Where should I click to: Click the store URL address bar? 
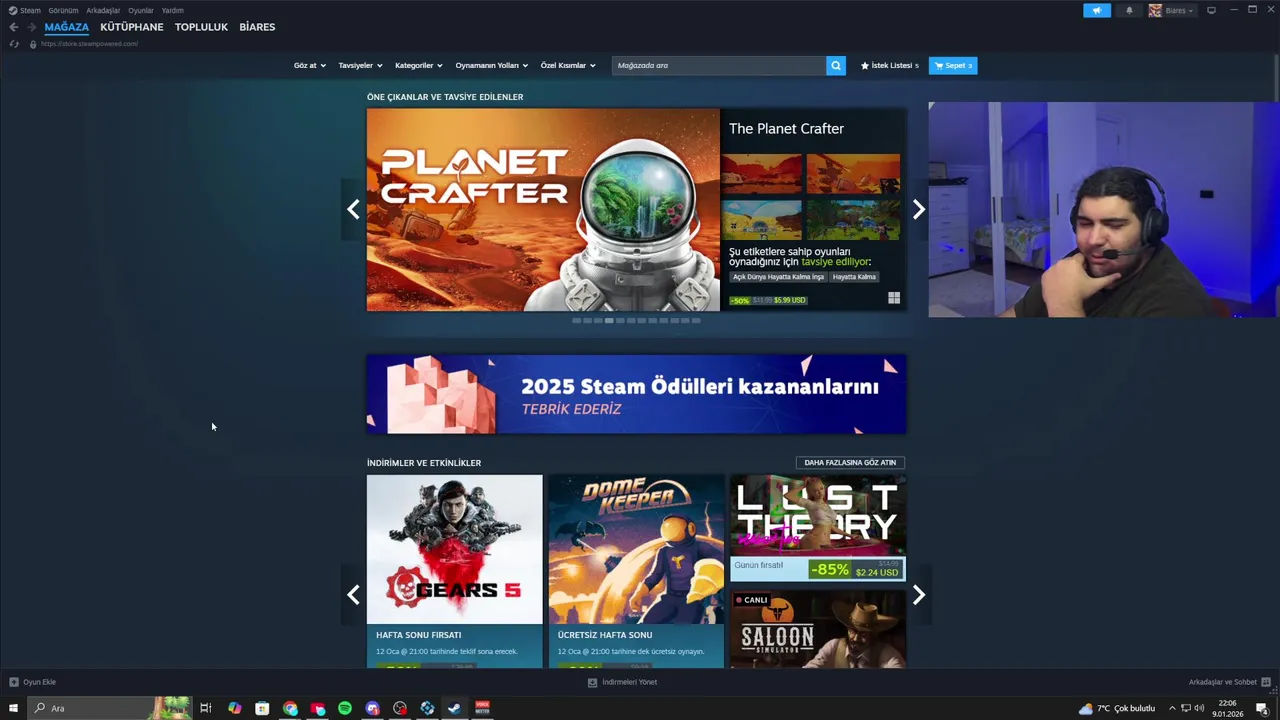90,44
